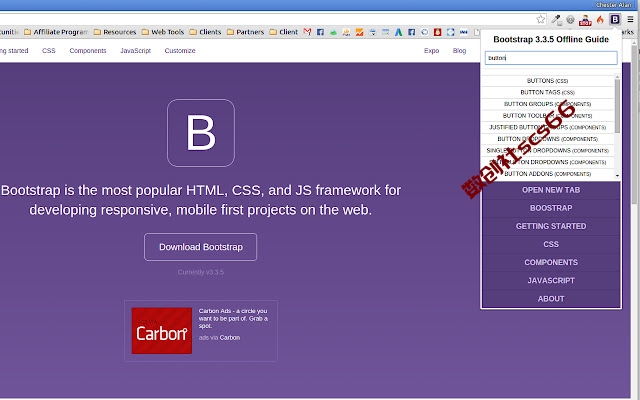Screen dimensions: 640x400
Task: Click 'ads via Carbon' link
Action: [x=219, y=338]
